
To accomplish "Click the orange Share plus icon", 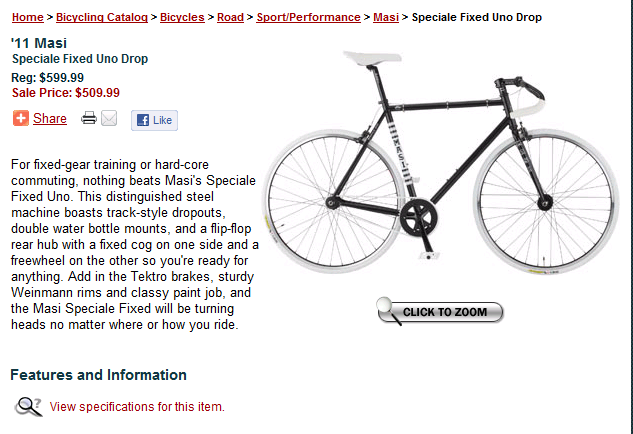I will 21,119.
